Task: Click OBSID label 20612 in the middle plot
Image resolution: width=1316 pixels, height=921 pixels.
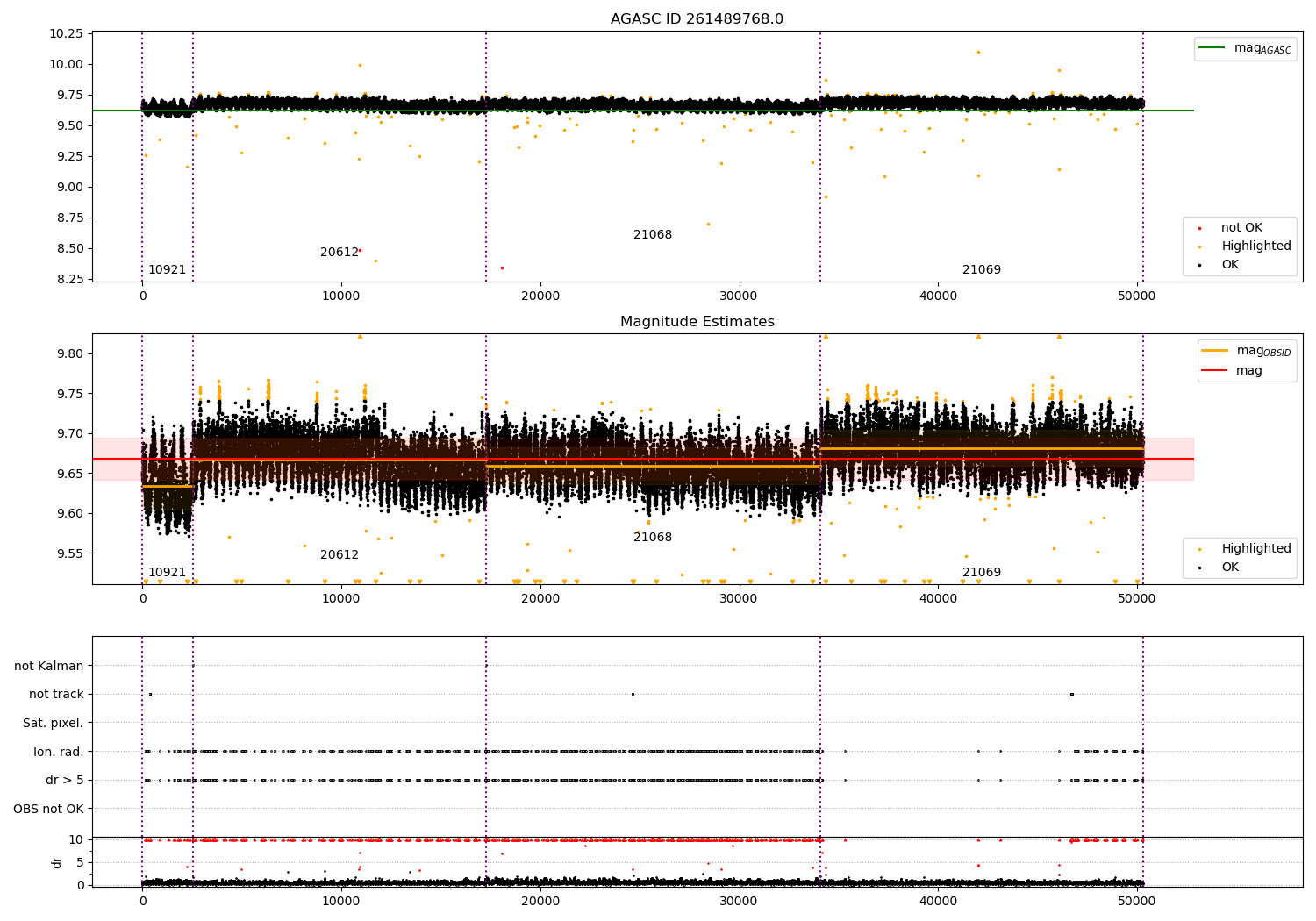Action: pyautogui.click(x=340, y=555)
